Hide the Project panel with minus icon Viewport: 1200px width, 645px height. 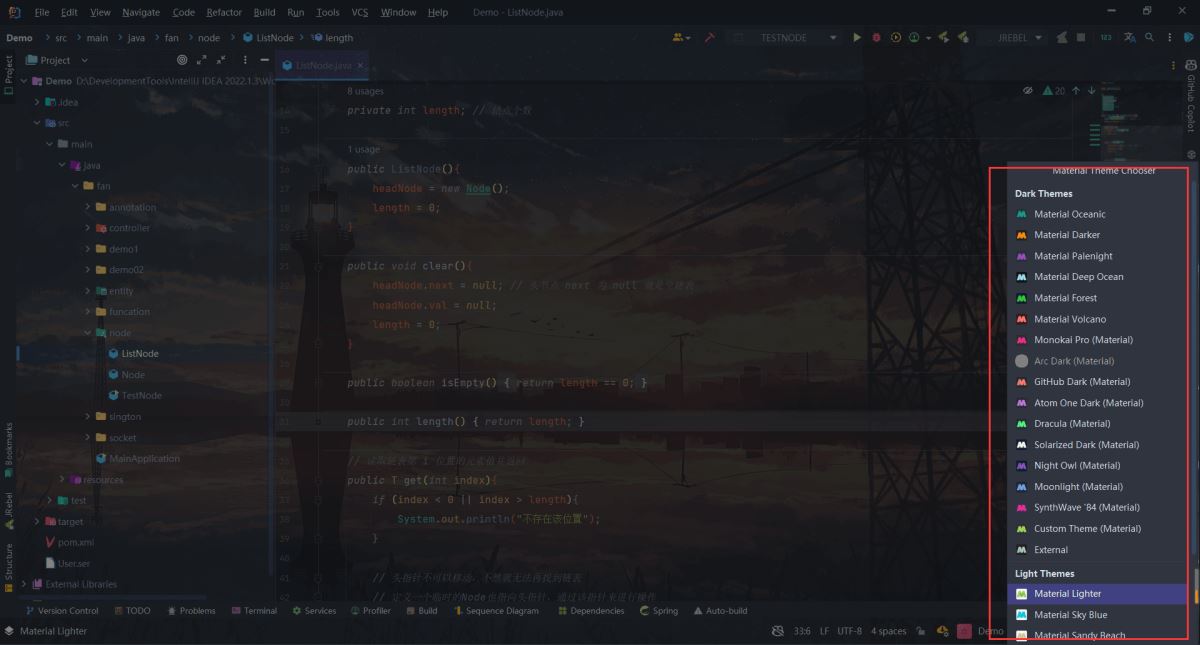point(264,60)
